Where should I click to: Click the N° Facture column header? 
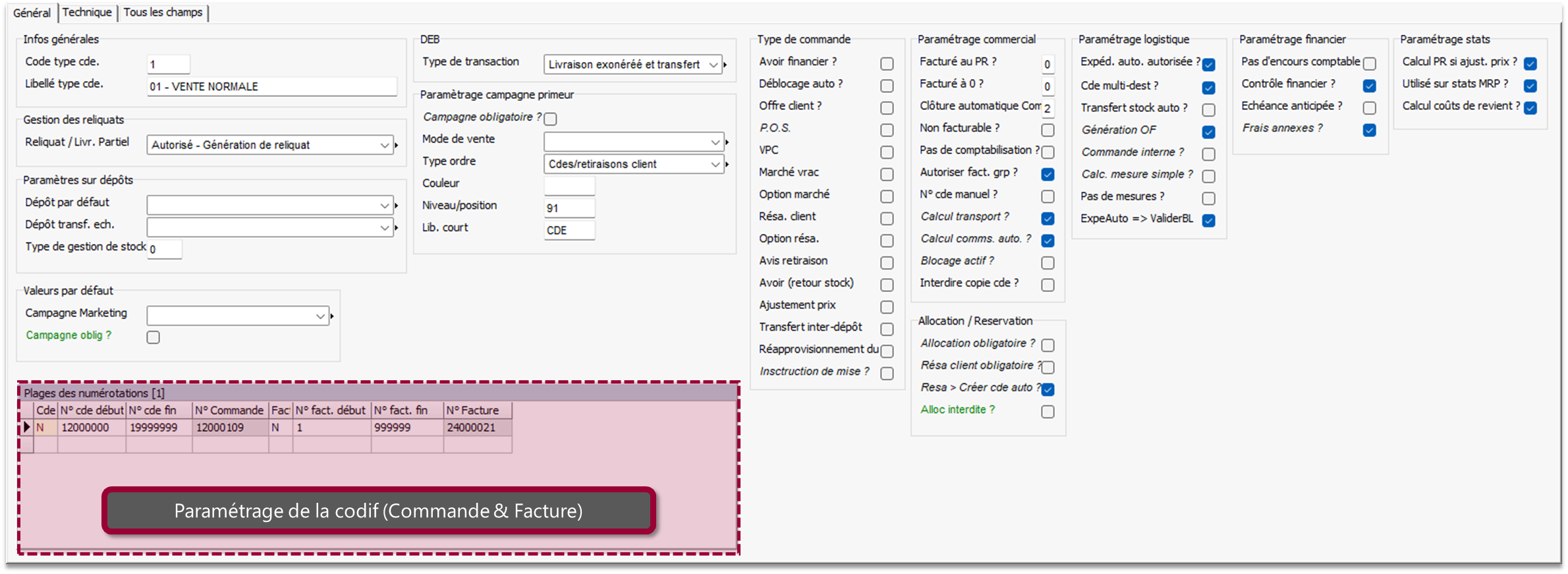tap(473, 411)
